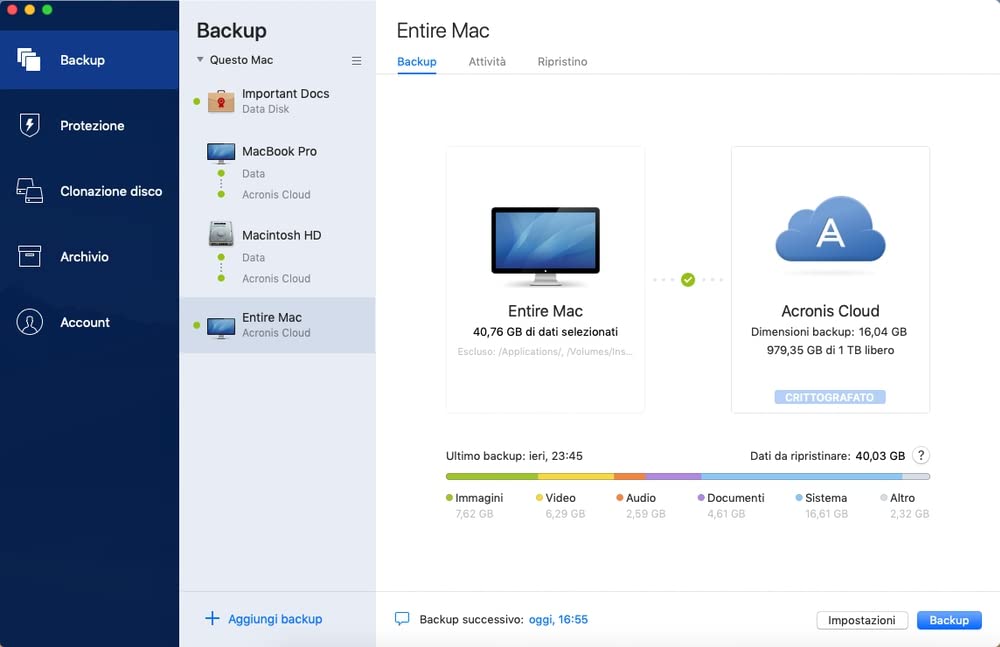Switch to the Ripristino tab
This screenshot has height=647, width=1000.
tap(562, 62)
